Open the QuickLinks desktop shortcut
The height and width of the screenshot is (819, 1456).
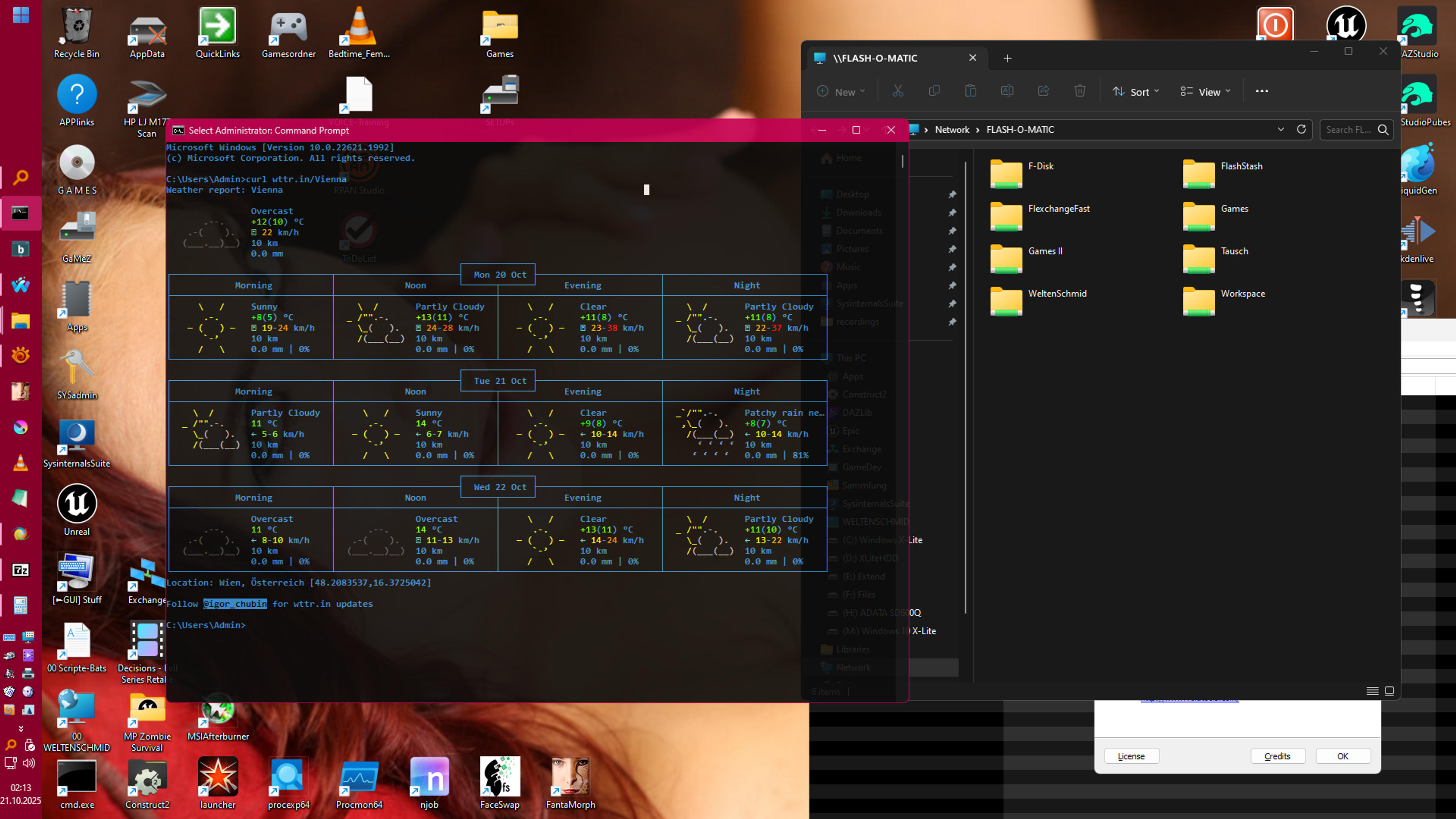click(x=218, y=33)
